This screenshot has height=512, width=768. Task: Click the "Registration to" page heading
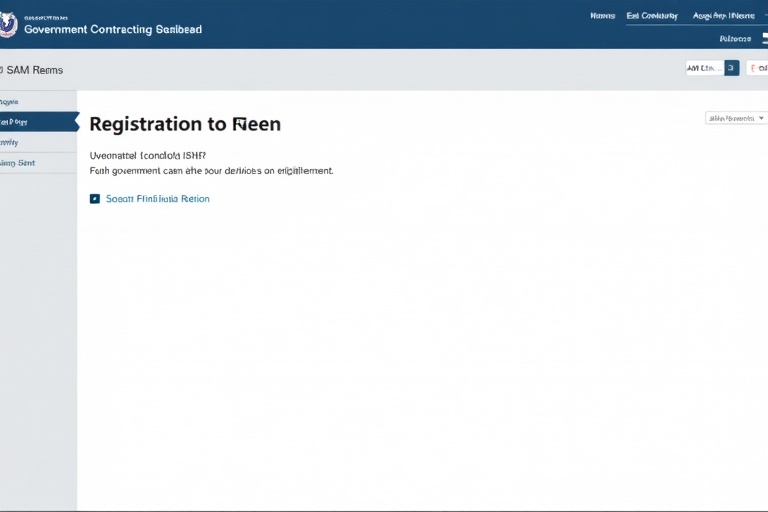pos(185,124)
